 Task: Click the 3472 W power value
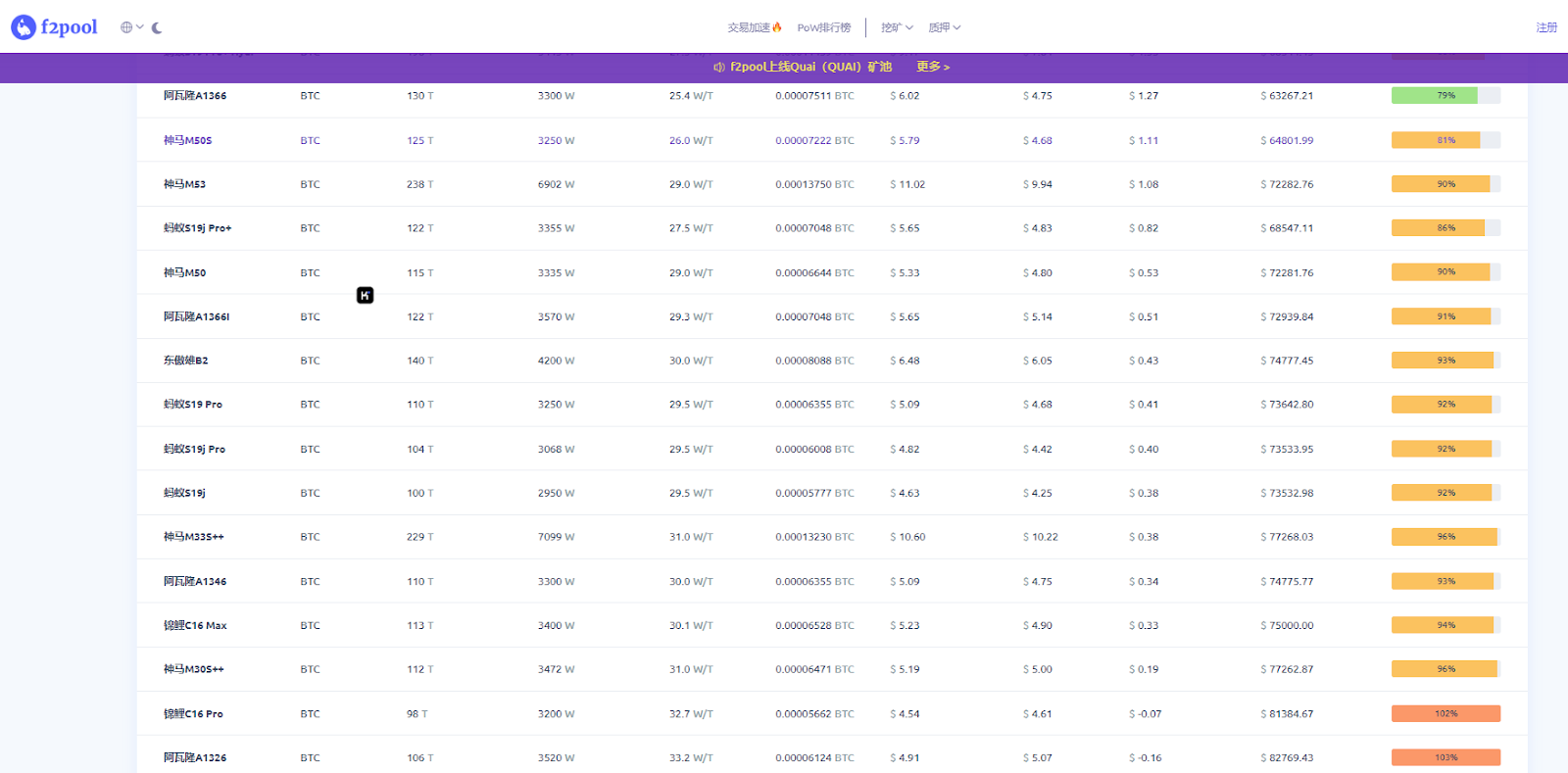tap(556, 669)
